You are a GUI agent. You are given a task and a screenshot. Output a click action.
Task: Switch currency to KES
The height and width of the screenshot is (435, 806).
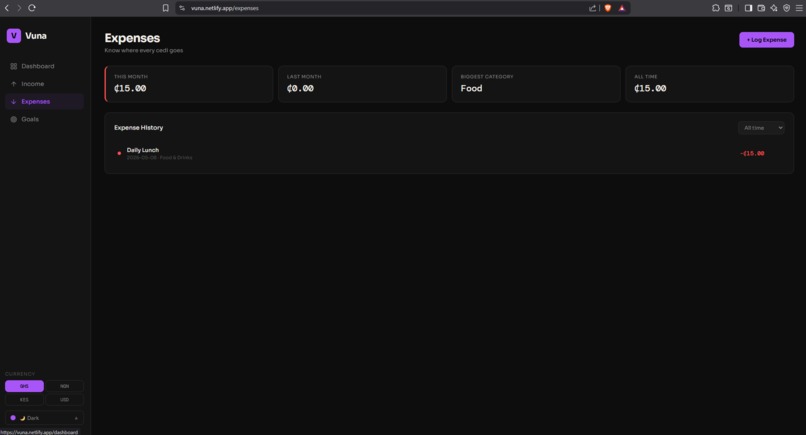pos(24,400)
